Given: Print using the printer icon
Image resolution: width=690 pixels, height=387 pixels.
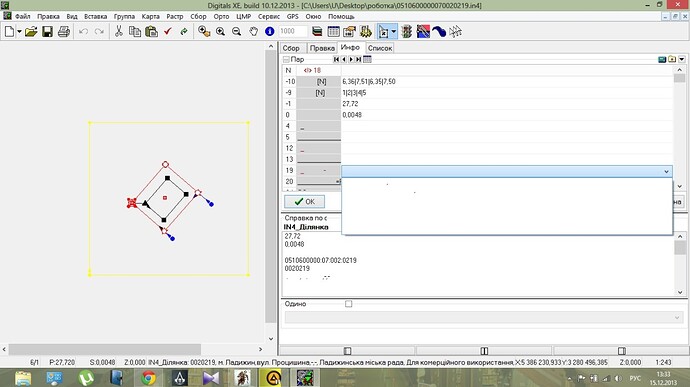Looking at the screenshot, I should point(64,32).
